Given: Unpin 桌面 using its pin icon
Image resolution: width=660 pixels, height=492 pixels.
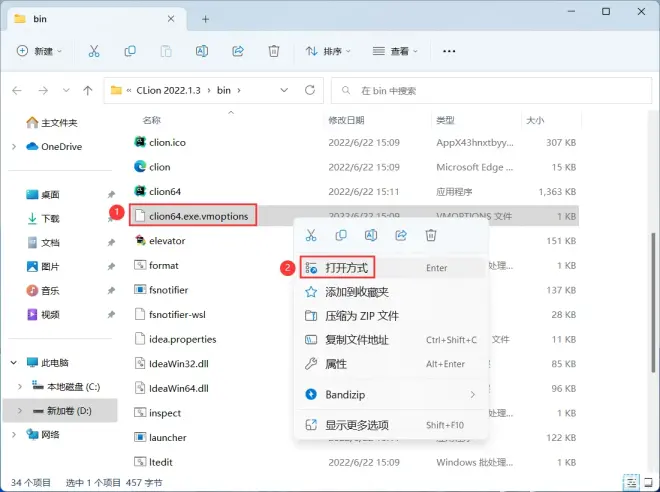Looking at the screenshot, I should point(111,194).
